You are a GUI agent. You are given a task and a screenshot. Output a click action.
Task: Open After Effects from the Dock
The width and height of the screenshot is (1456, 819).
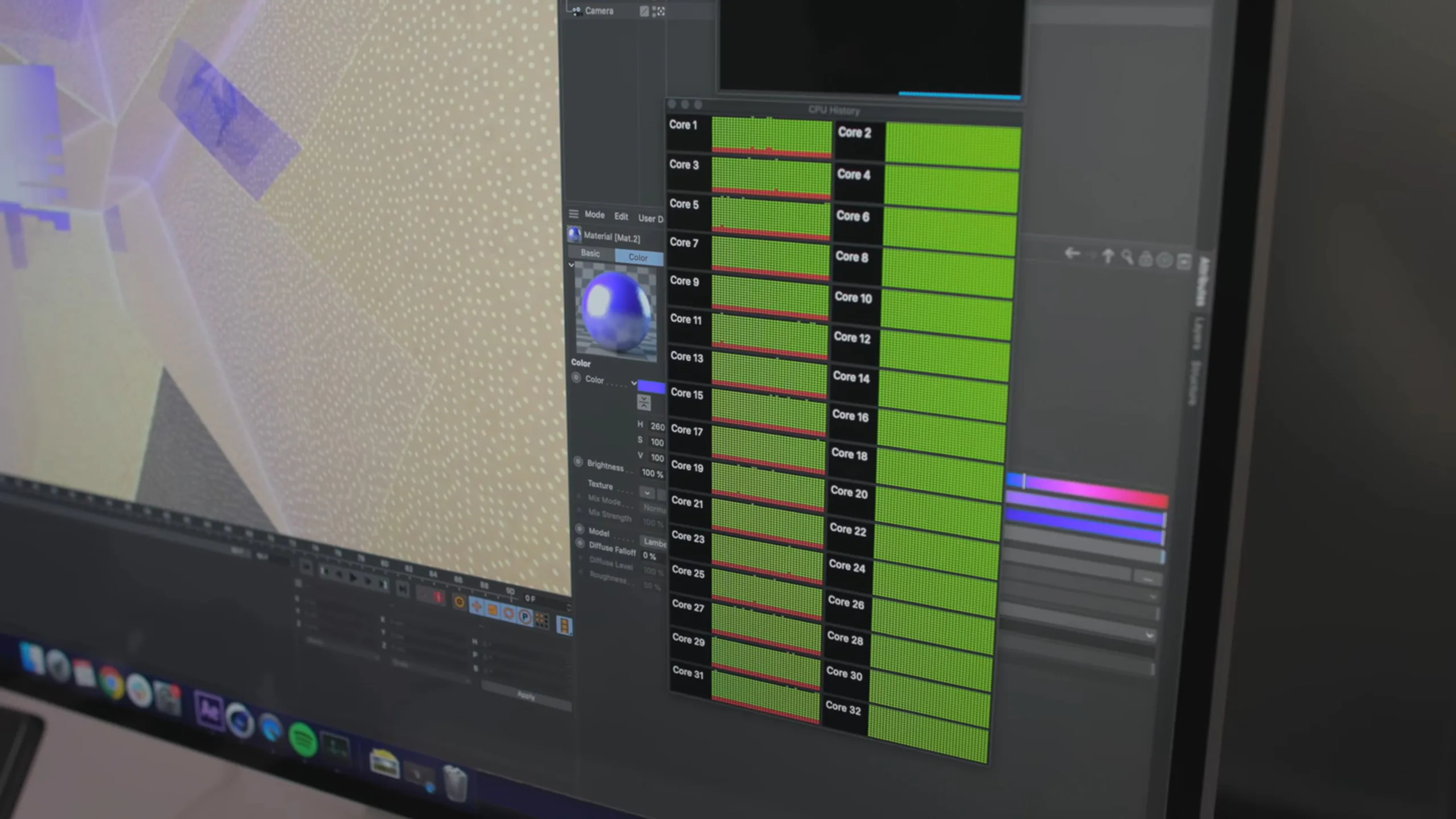[x=209, y=709]
